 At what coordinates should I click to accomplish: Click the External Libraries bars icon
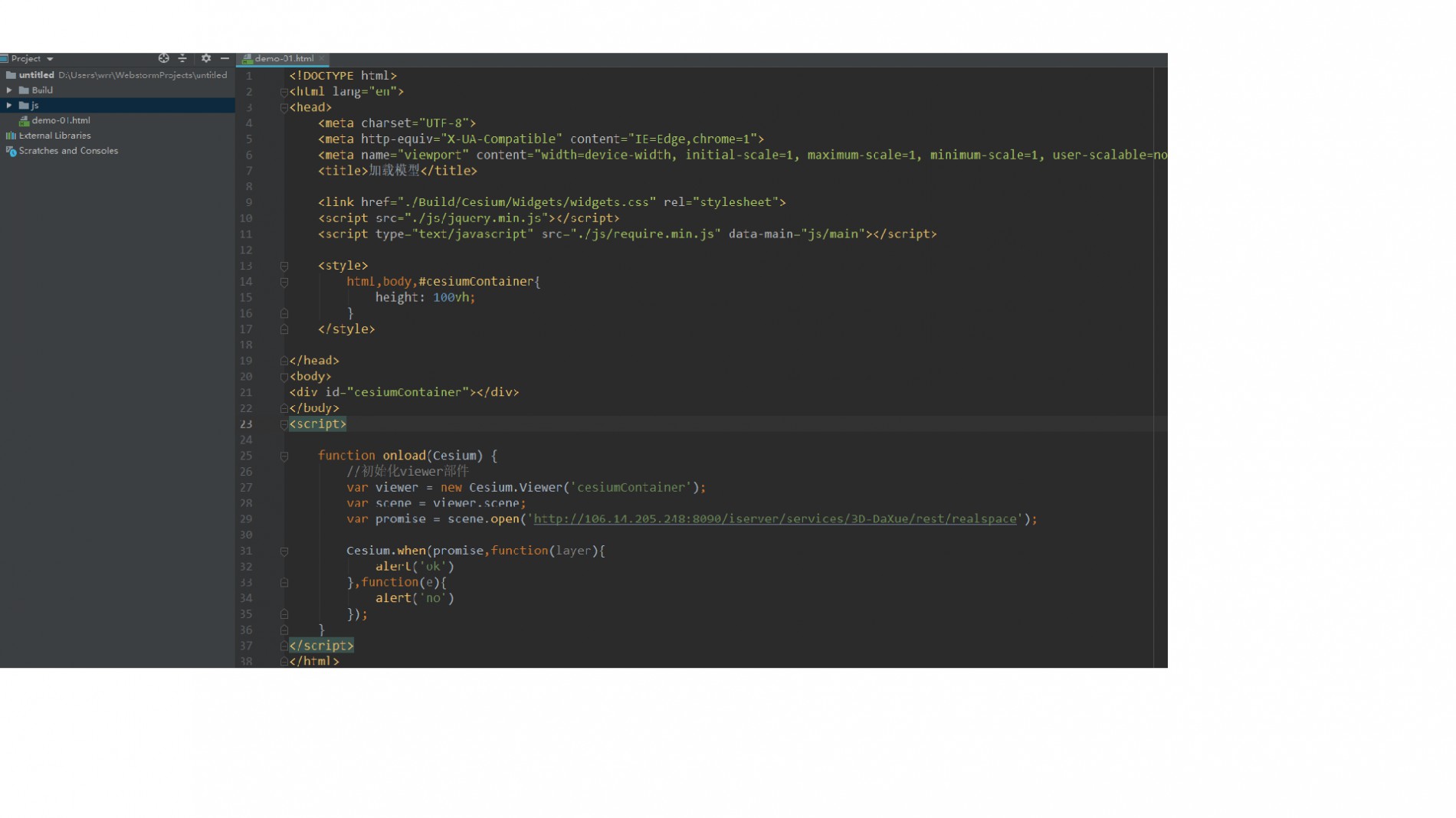coord(11,136)
